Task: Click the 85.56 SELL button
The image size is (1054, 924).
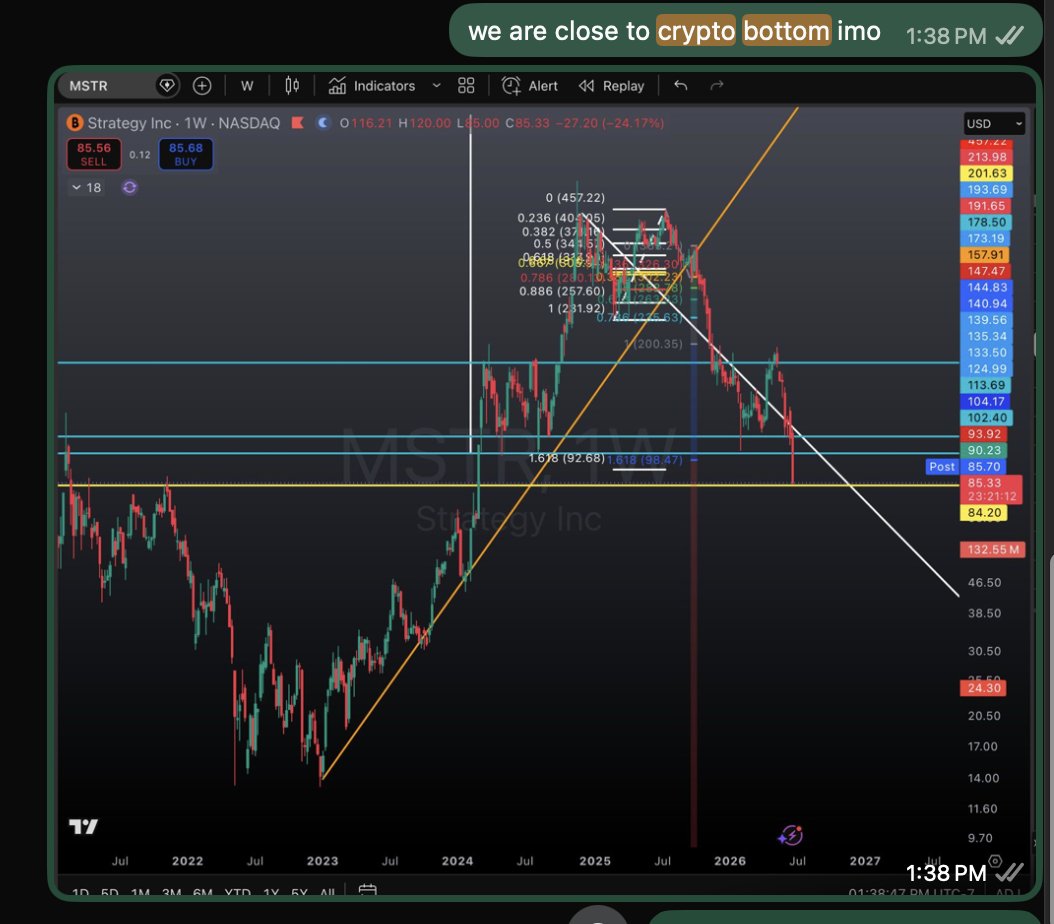Action: 93,154
